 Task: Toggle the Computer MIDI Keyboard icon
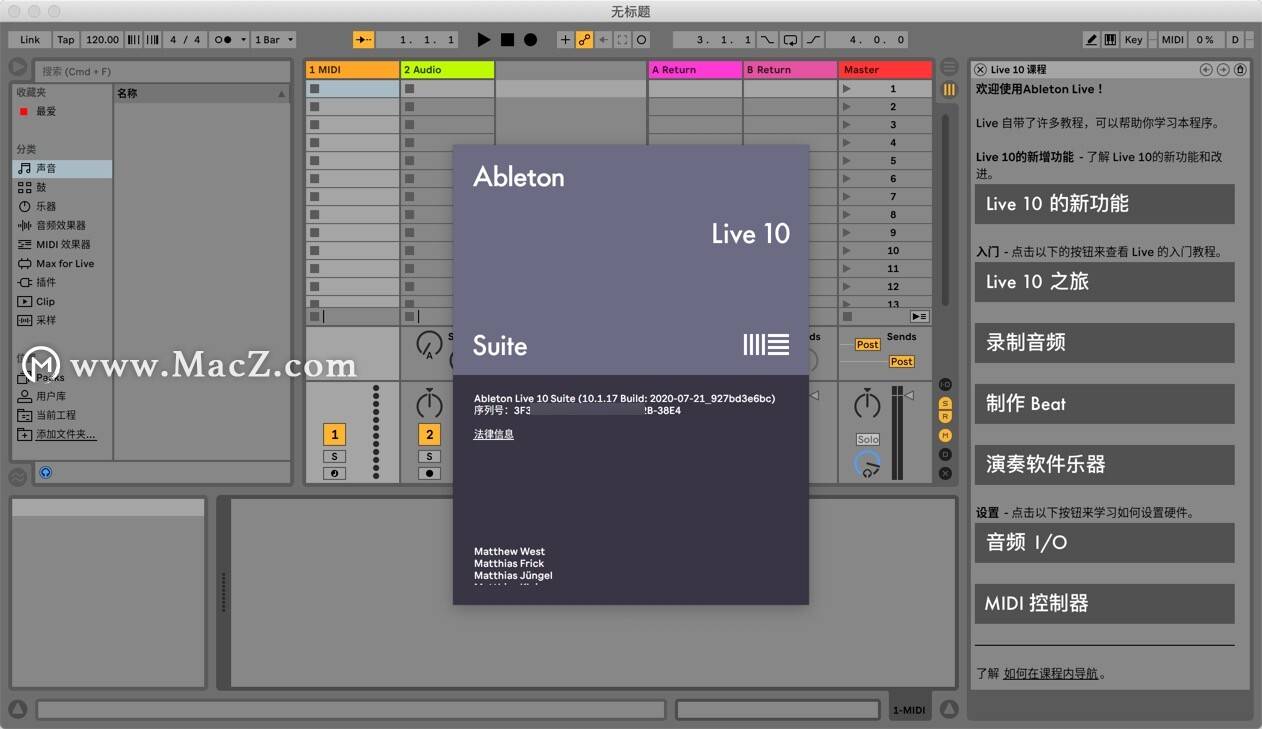click(x=1110, y=40)
